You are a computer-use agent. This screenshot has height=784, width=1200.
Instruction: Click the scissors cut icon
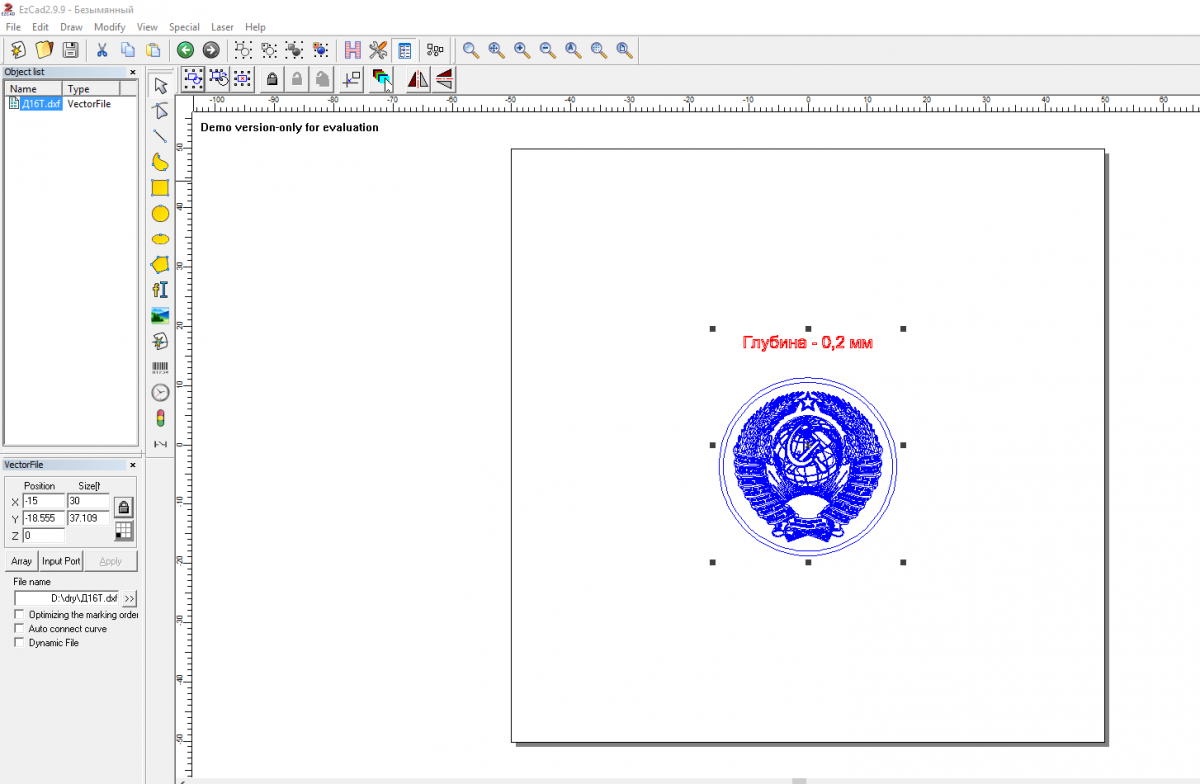coord(101,50)
